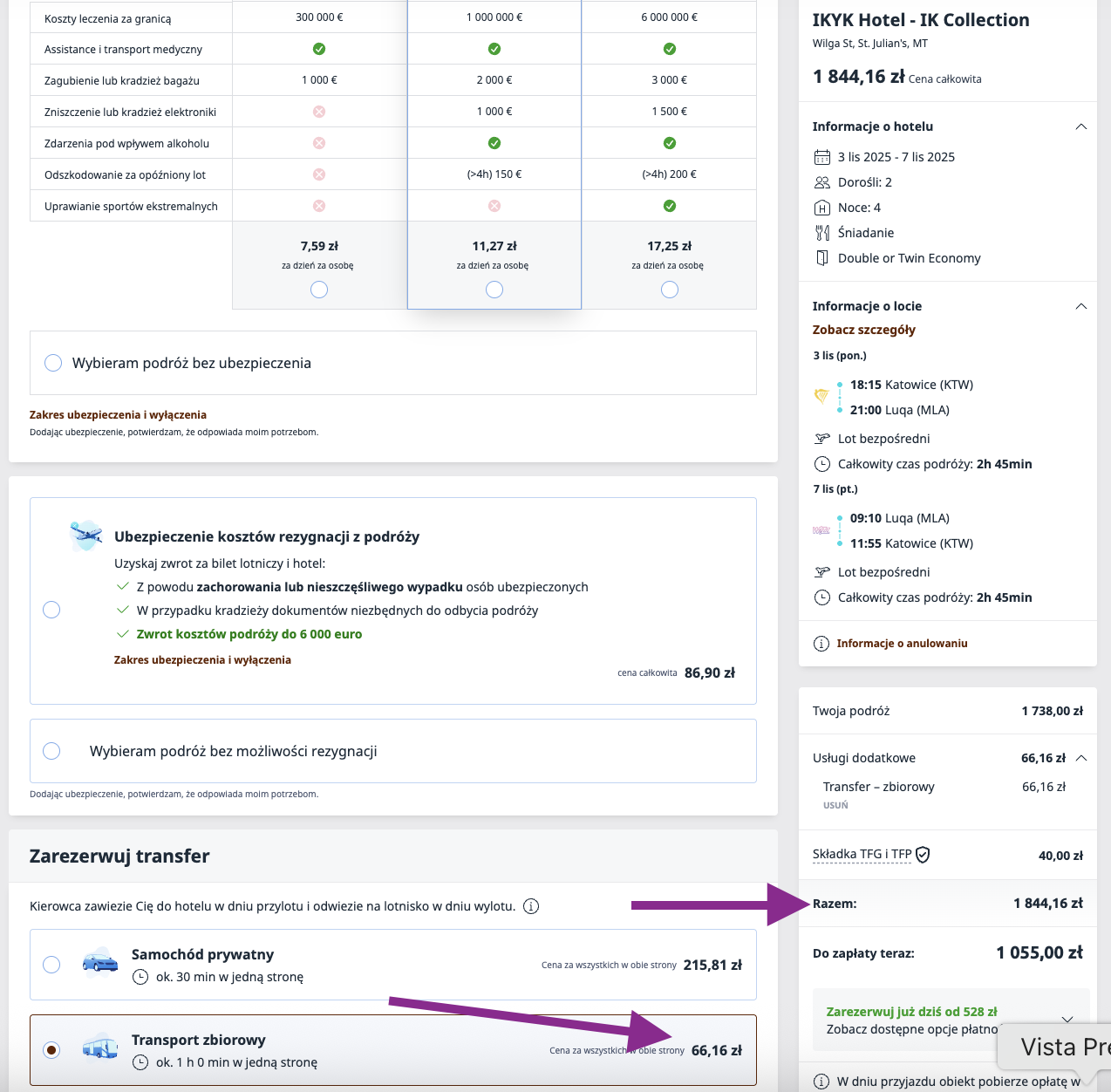Collapse 'Informacje o locie' section chevron
This screenshot has width=1111, height=1092.
[x=1081, y=306]
